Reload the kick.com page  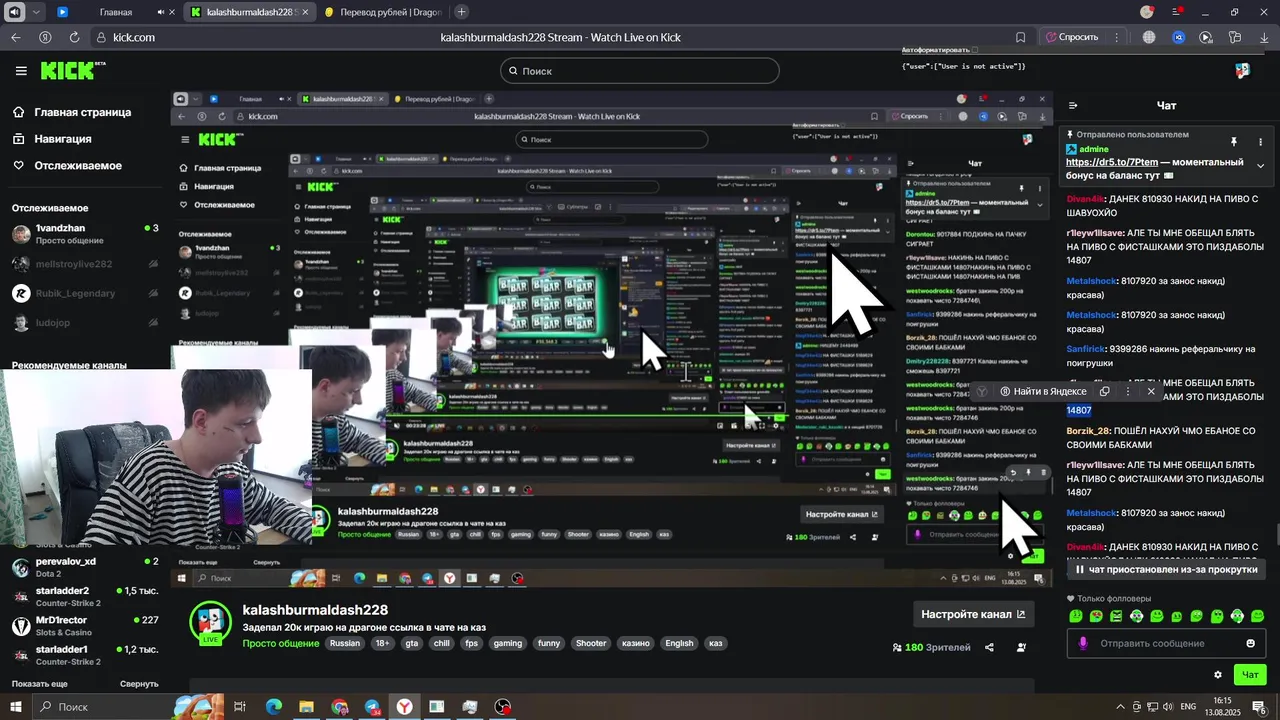74,37
